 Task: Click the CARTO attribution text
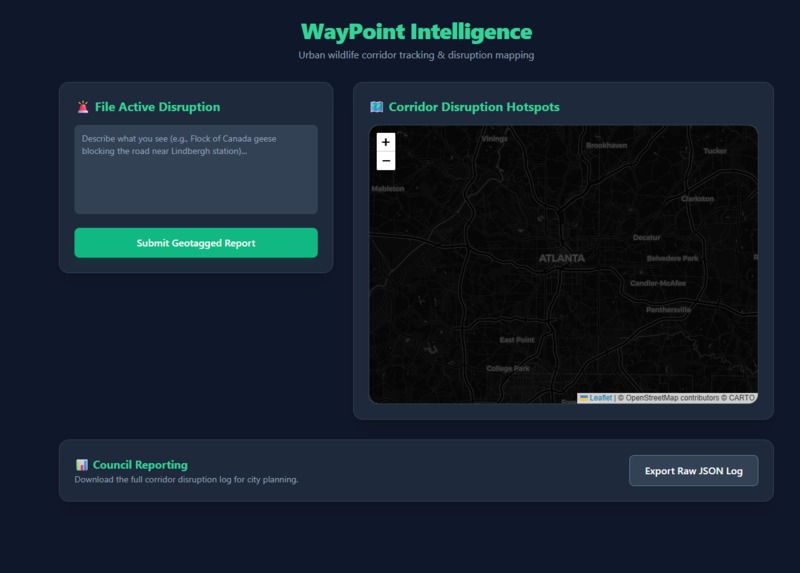click(741, 398)
